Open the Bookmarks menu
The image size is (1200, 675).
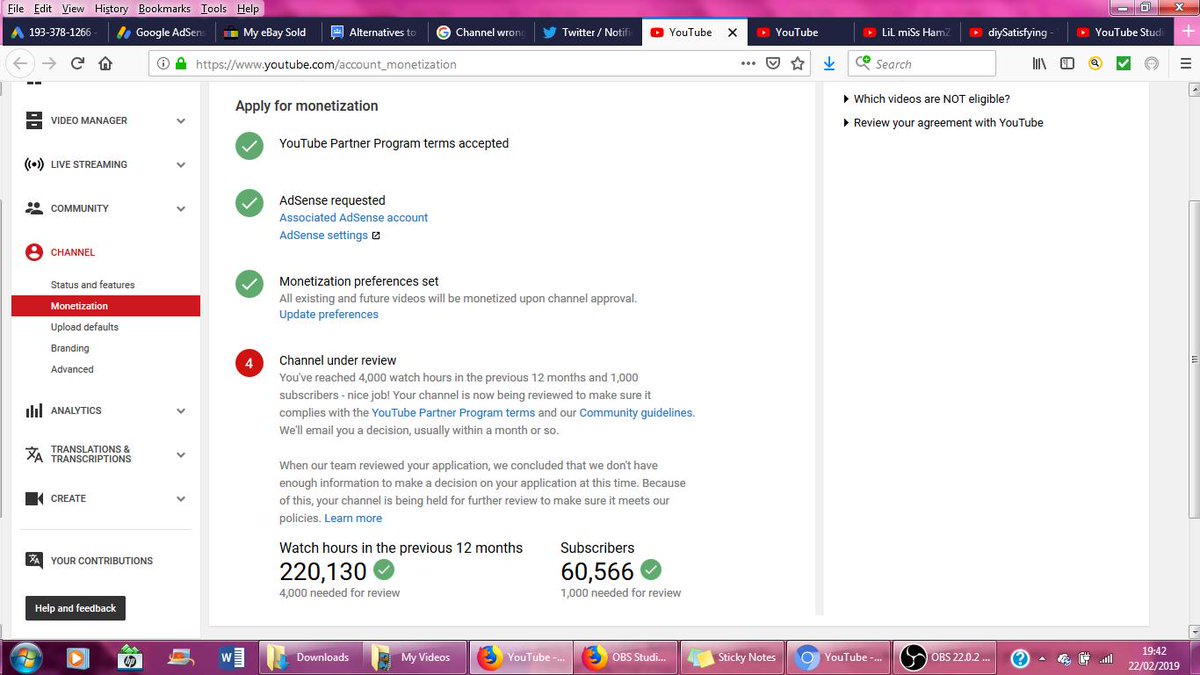(165, 8)
